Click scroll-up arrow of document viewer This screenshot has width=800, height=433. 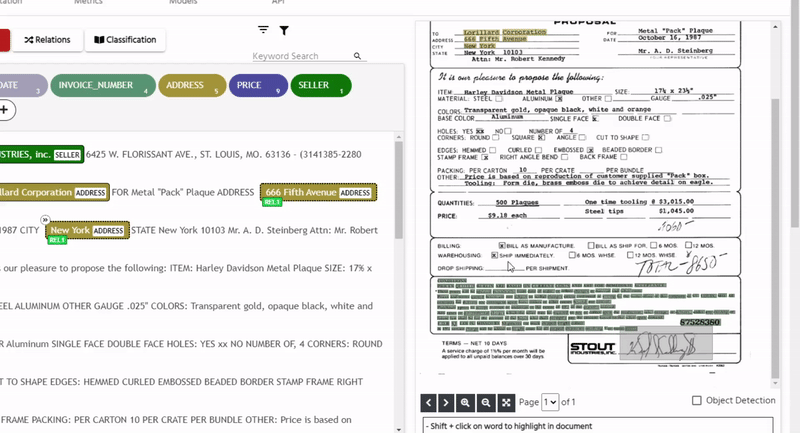tap(776, 27)
